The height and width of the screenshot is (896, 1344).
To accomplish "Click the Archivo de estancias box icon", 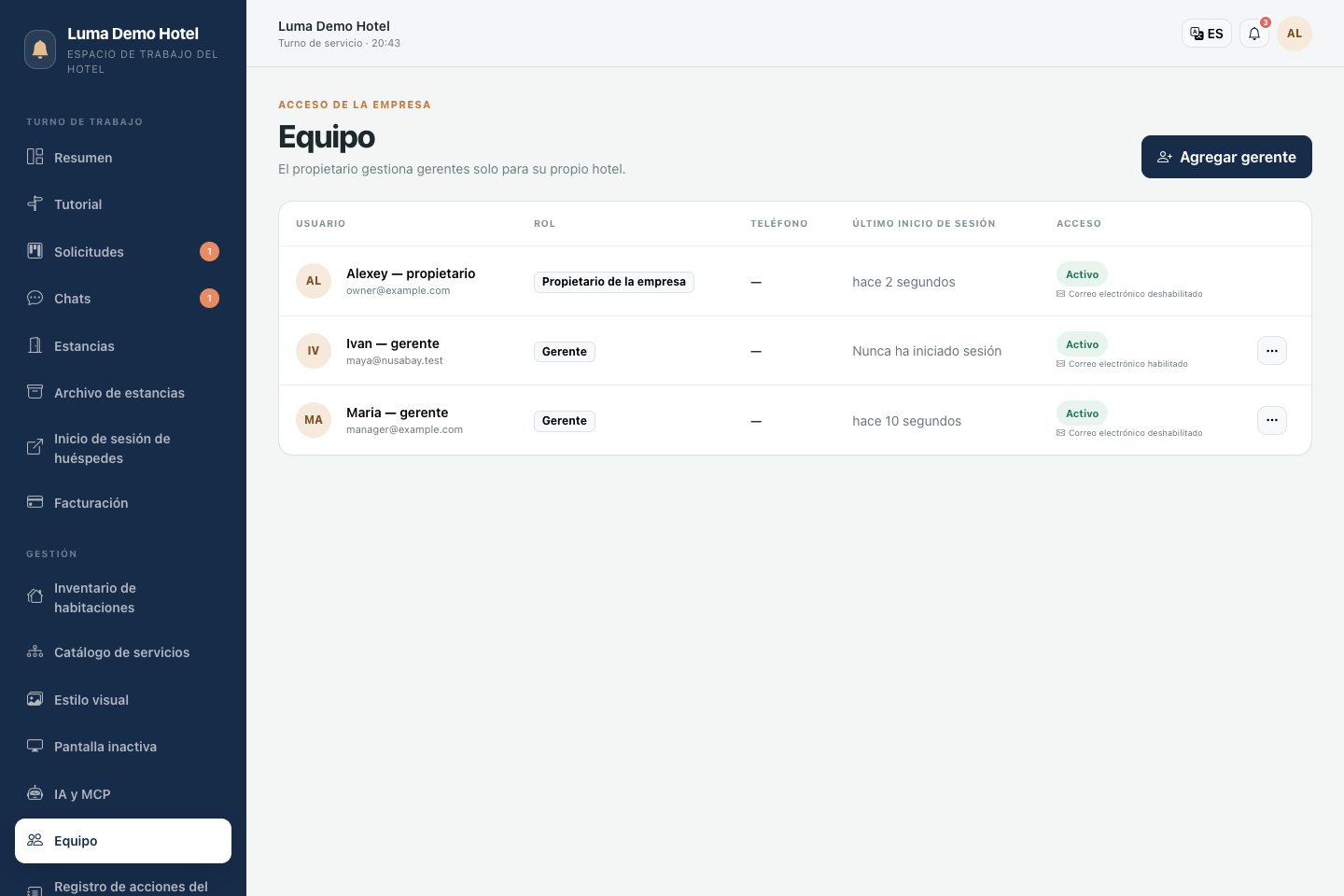I will (35, 392).
